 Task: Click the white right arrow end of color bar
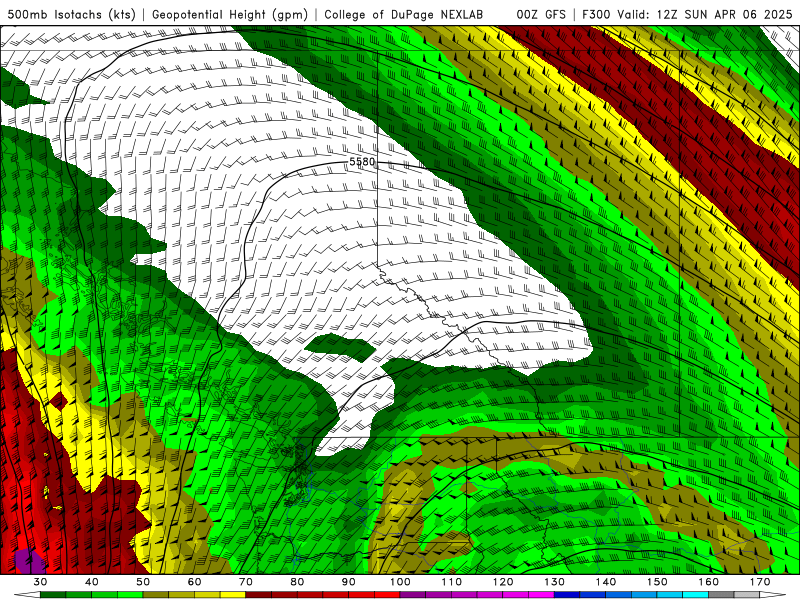773,595
